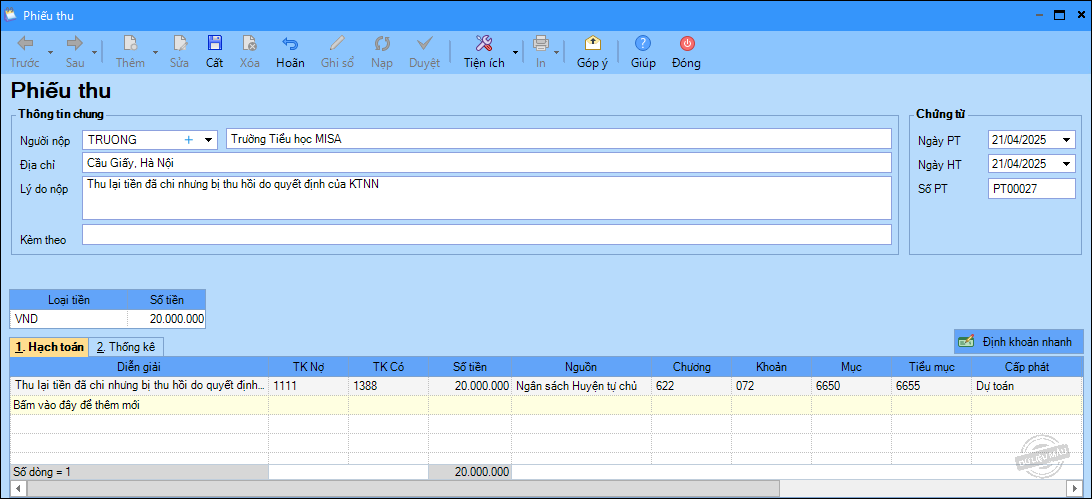Click the Ghi sổ post icon

coord(337,52)
